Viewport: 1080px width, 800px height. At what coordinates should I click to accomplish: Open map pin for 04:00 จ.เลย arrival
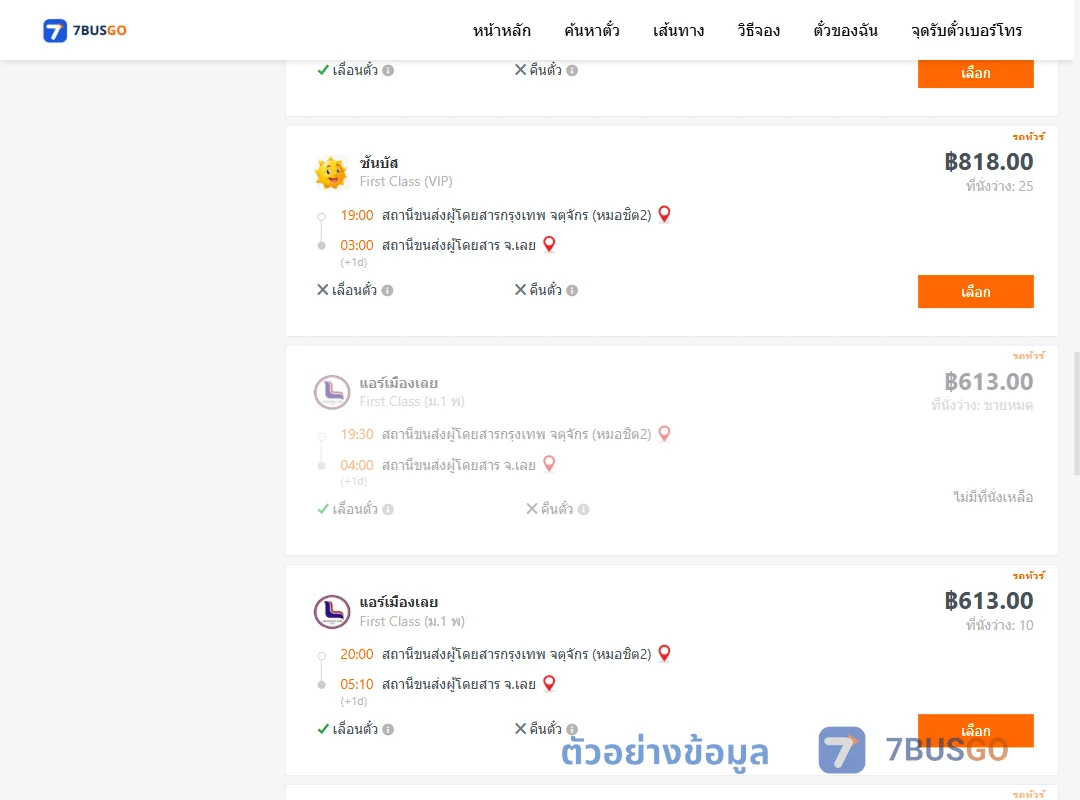549,464
